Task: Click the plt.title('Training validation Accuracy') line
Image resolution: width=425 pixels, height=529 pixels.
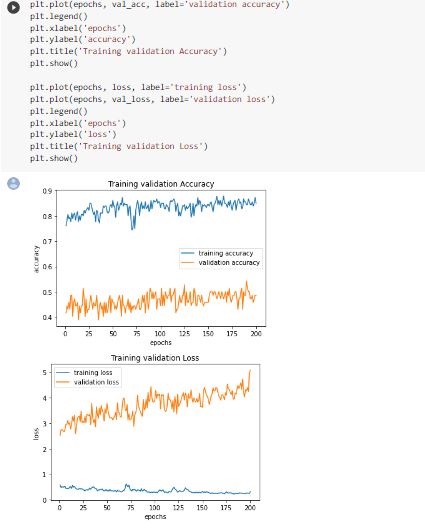Action: [128, 51]
